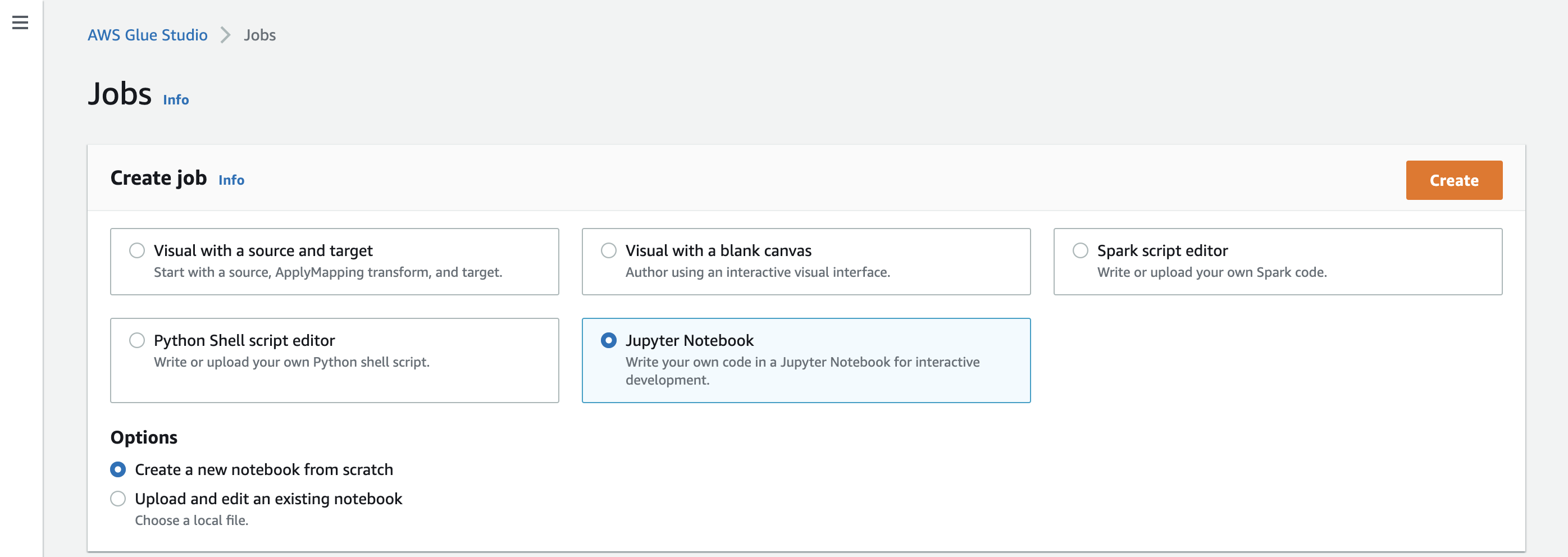Select Create a new notebook from scratch
This screenshot has height=557, width=1568.
(118, 469)
